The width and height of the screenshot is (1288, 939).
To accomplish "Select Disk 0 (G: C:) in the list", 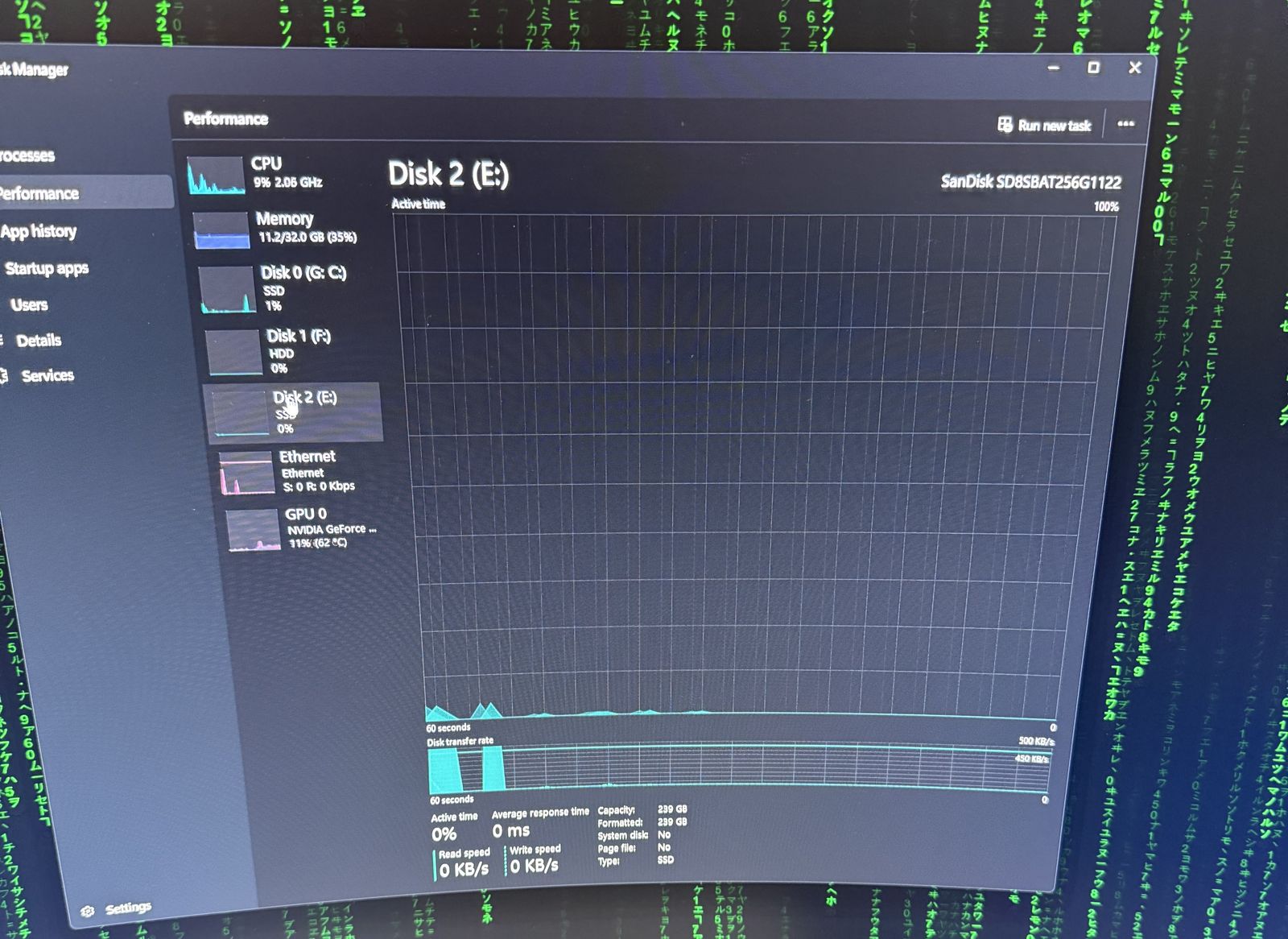I will pos(275,289).
